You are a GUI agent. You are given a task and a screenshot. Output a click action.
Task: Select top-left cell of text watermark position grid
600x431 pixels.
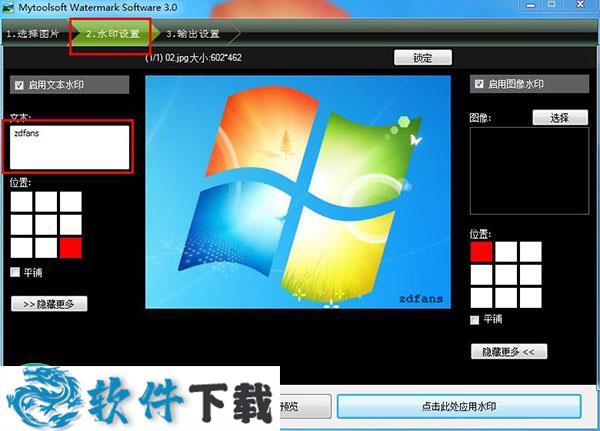pos(21,201)
